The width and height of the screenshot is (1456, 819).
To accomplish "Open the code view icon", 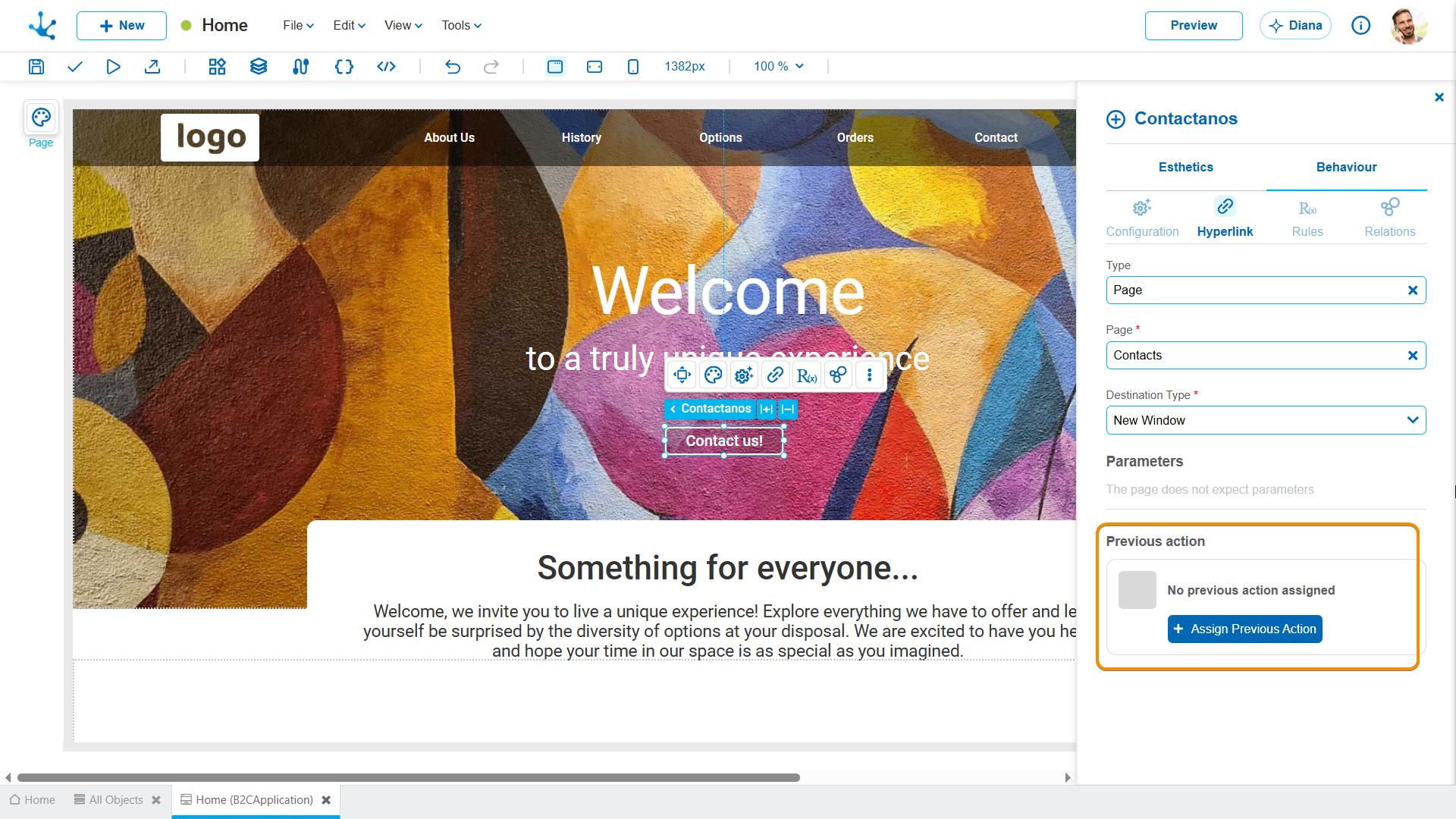I will 387,67.
